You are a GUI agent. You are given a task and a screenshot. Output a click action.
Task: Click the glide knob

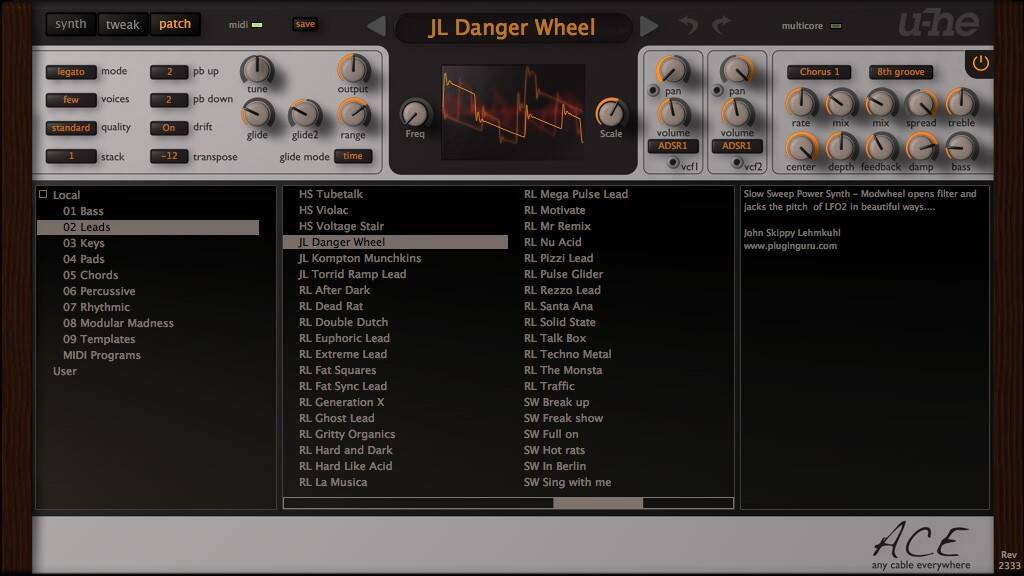click(x=257, y=114)
